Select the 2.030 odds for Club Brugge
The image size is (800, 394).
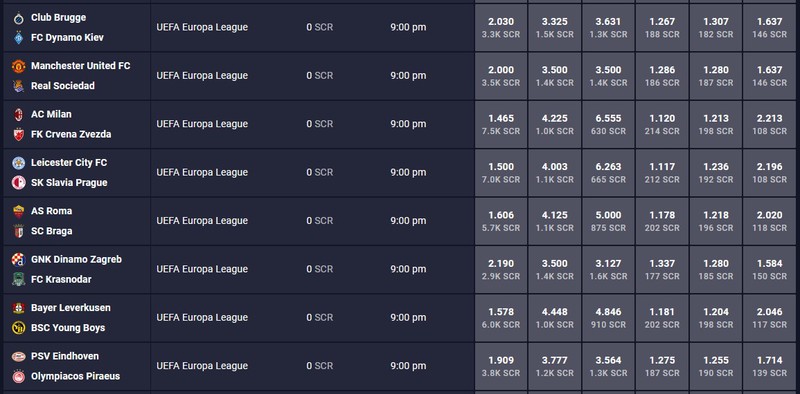coord(501,28)
